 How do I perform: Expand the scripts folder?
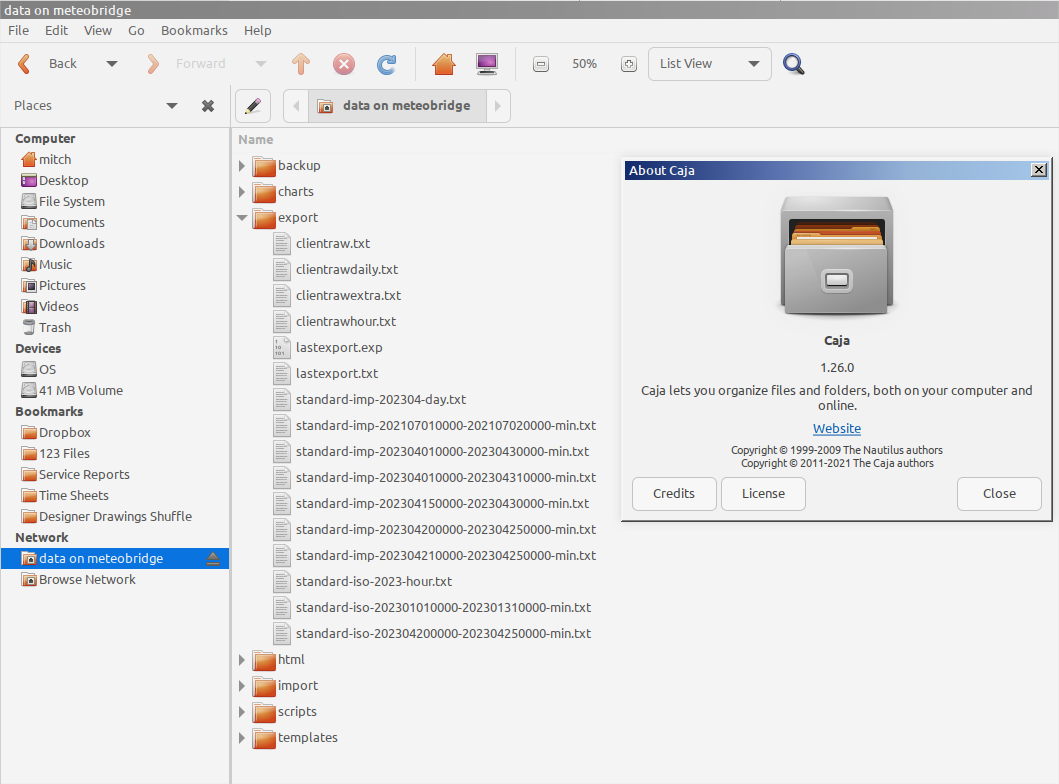(x=242, y=712)
